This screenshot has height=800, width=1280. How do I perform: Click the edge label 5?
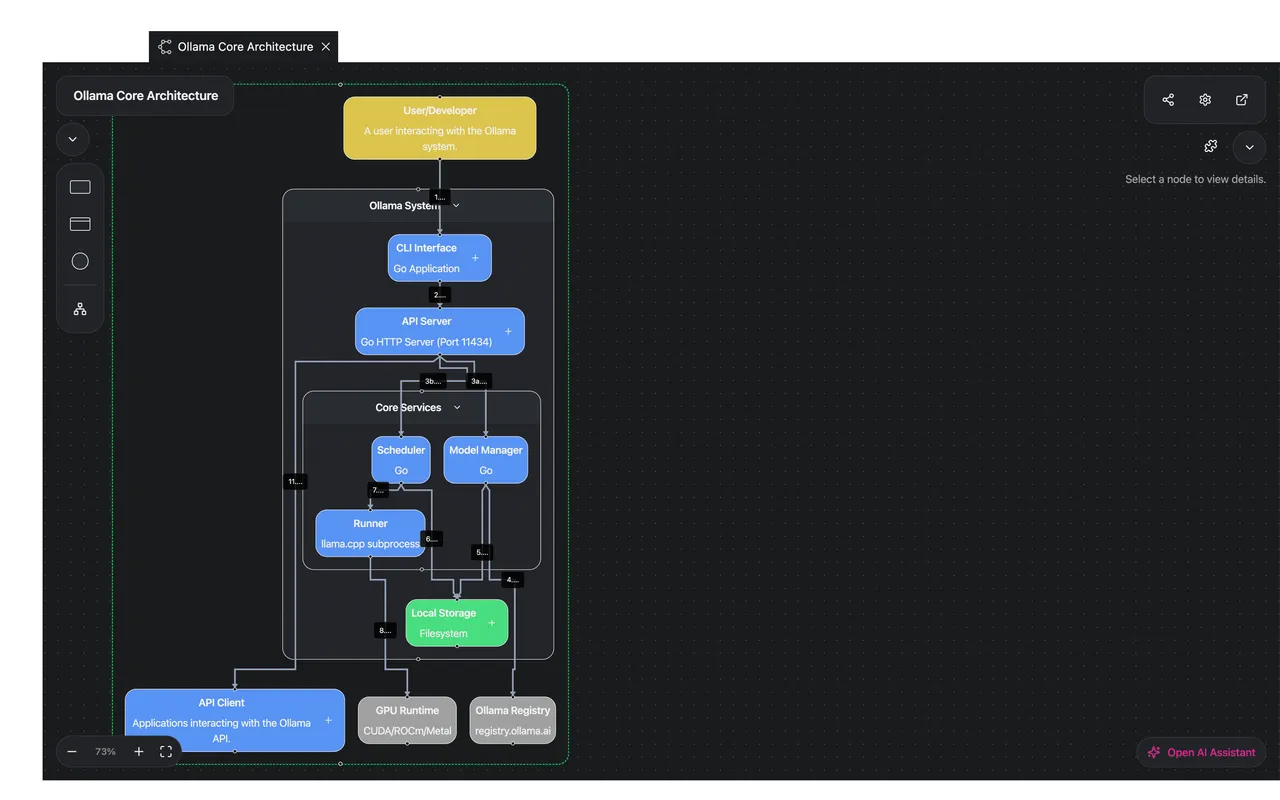(x=482, y=552)
